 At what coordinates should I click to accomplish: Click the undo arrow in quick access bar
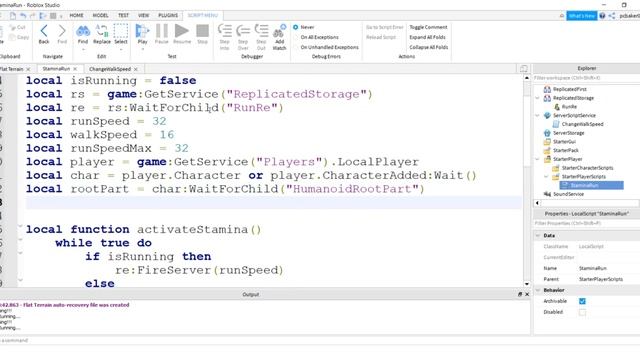[x=23, y=16]
